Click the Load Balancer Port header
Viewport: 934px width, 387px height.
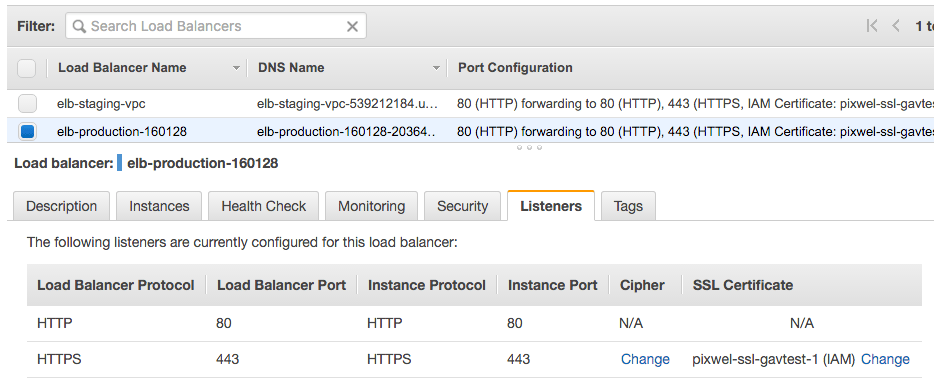point(281,285)
